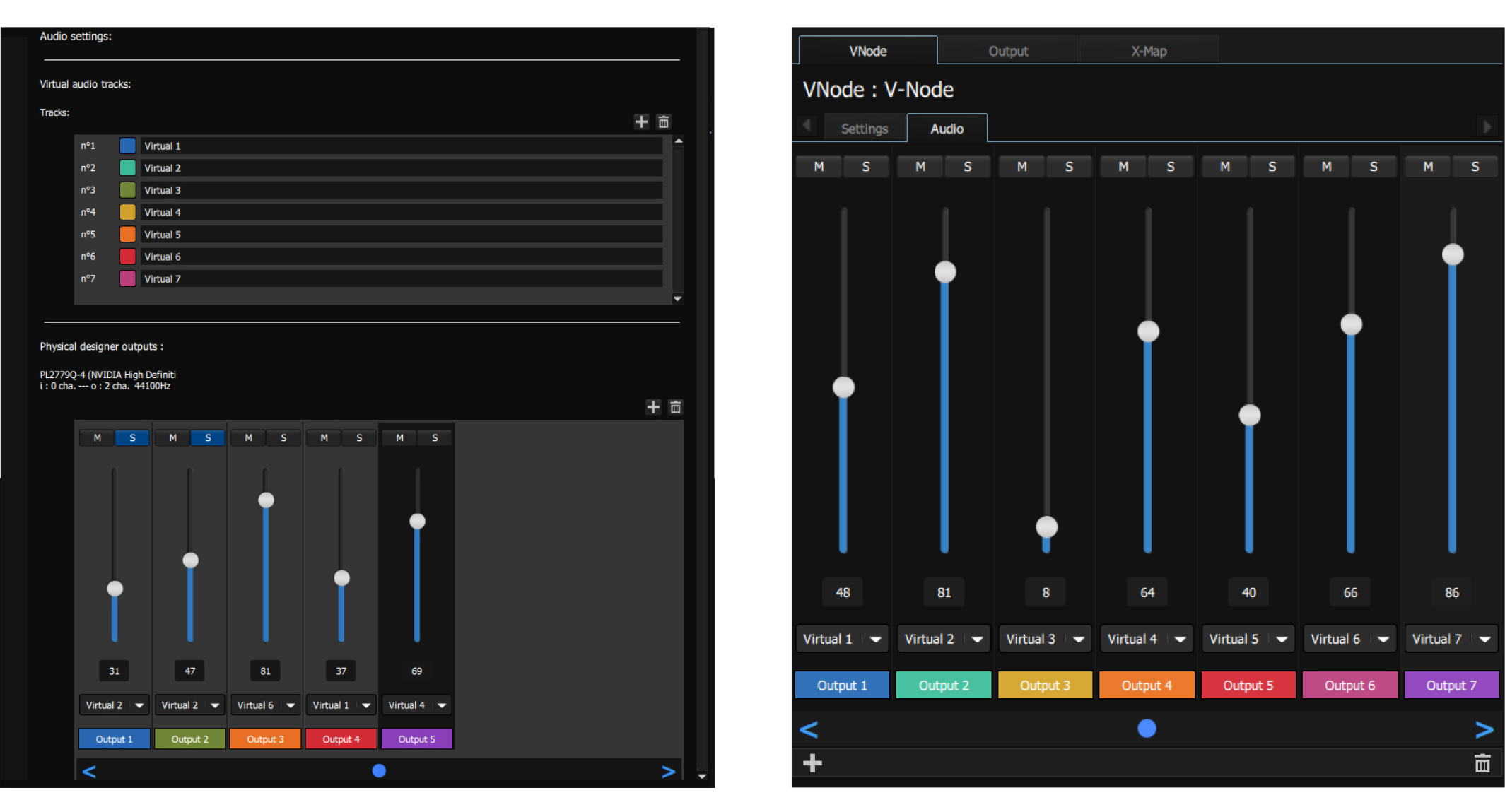The width and height of the screenshot is (1505, 812).
Task: Solo Output 5 in Audio settings mixer
Action: point(435,437)
